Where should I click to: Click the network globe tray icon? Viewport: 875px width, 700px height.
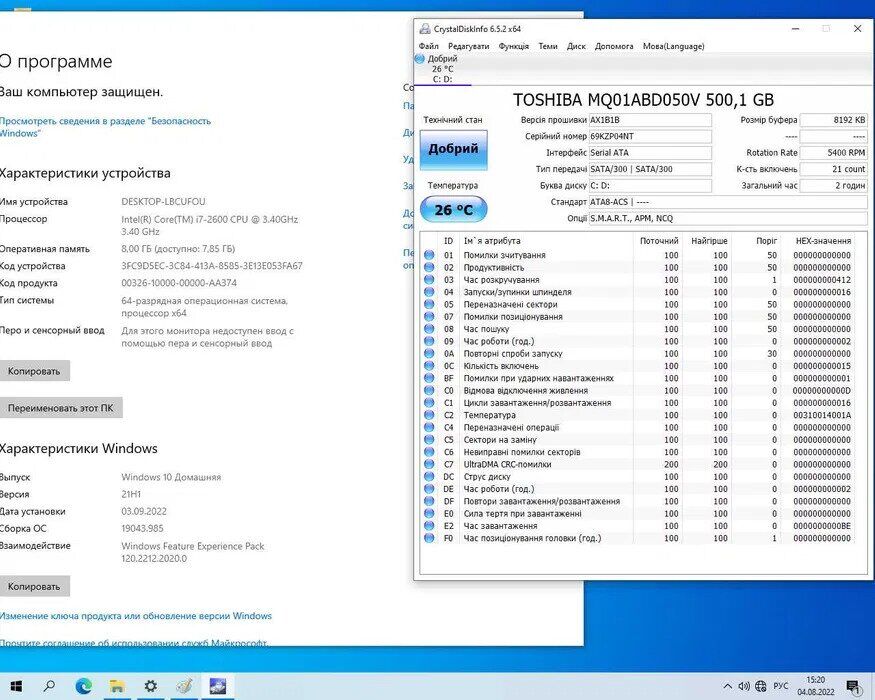click(761, 686)
